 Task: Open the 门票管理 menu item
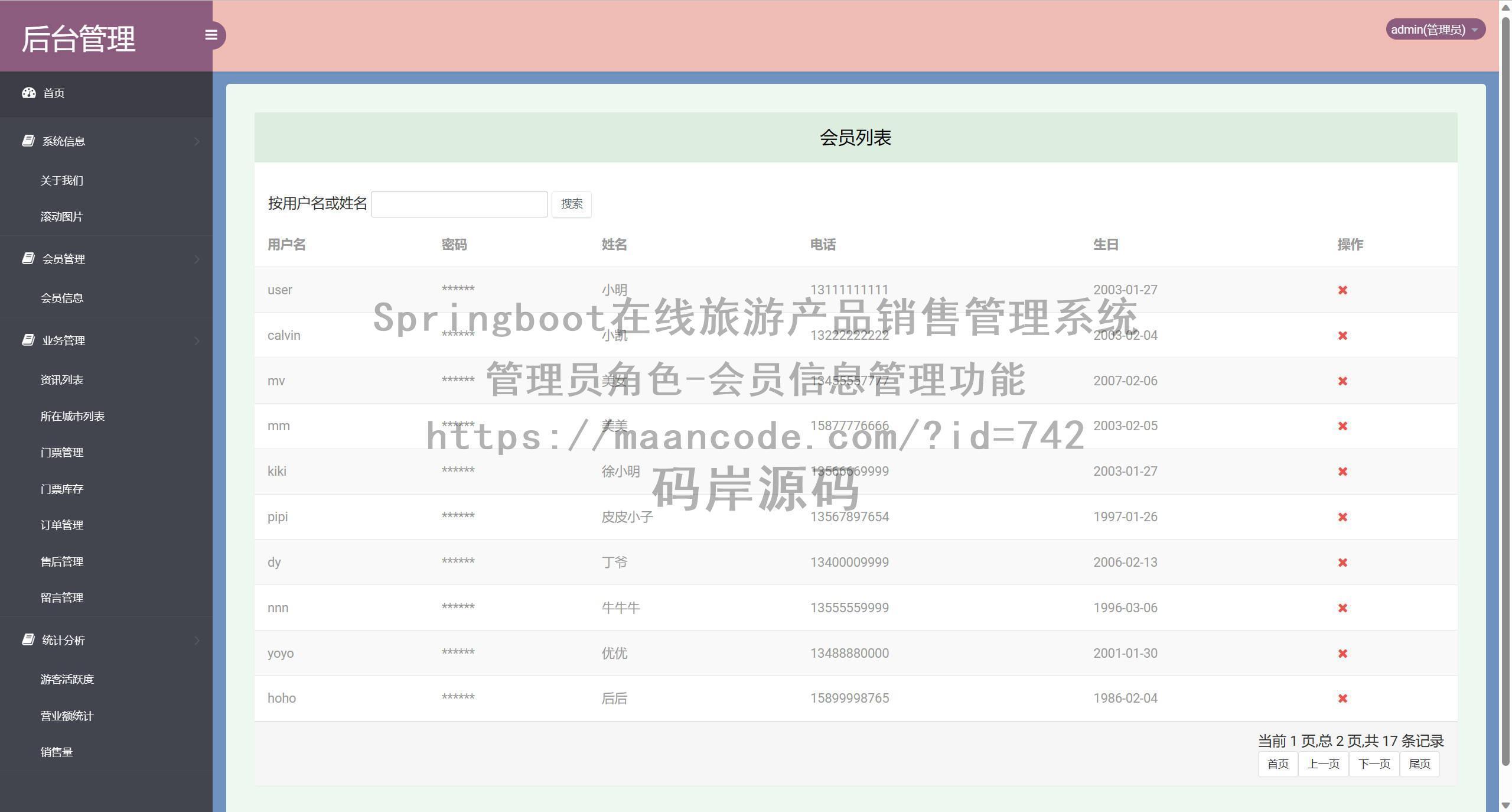[x=61, y=452]
